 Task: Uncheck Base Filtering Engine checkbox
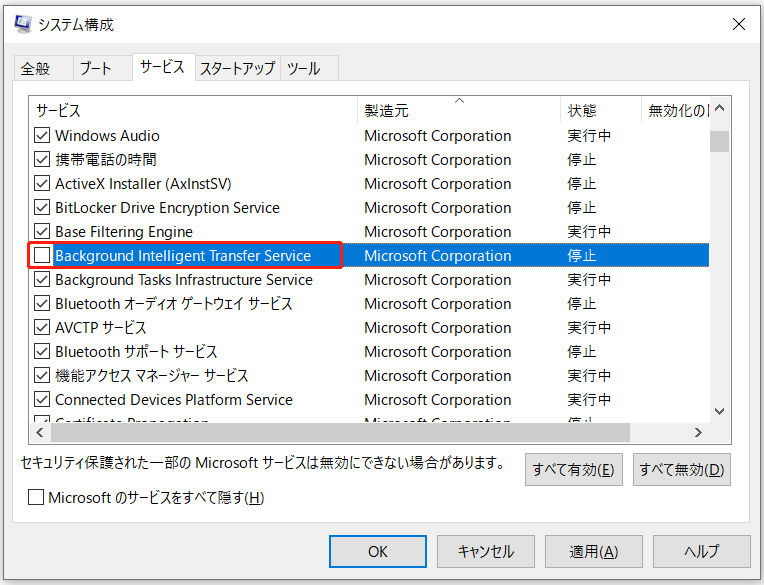pos(42,231)
